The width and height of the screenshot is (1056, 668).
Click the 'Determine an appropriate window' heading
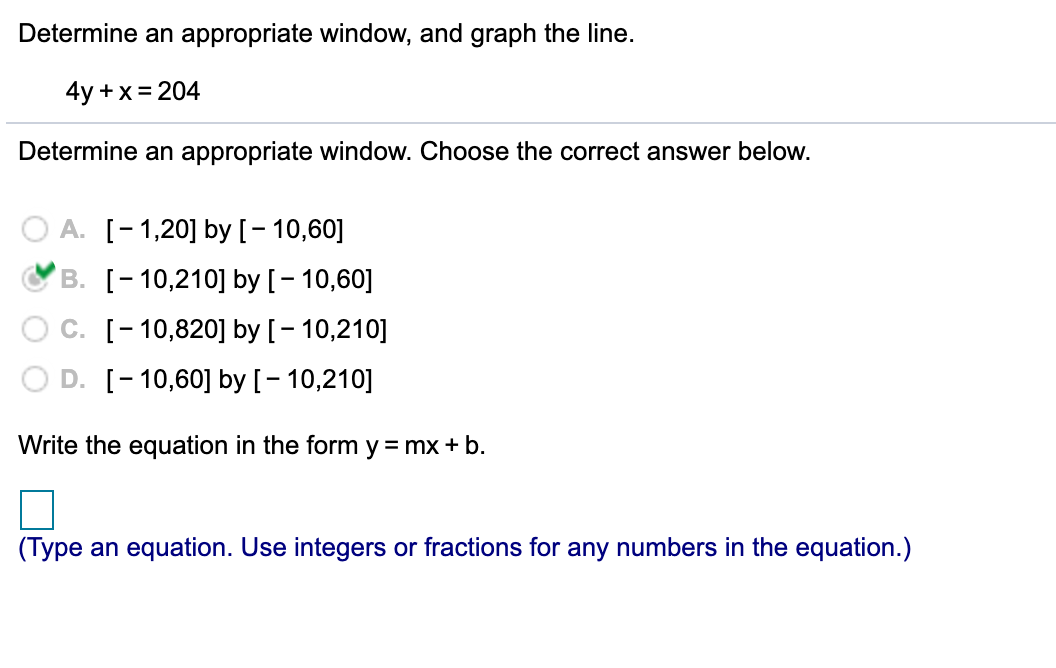click(x=415, y=151)
